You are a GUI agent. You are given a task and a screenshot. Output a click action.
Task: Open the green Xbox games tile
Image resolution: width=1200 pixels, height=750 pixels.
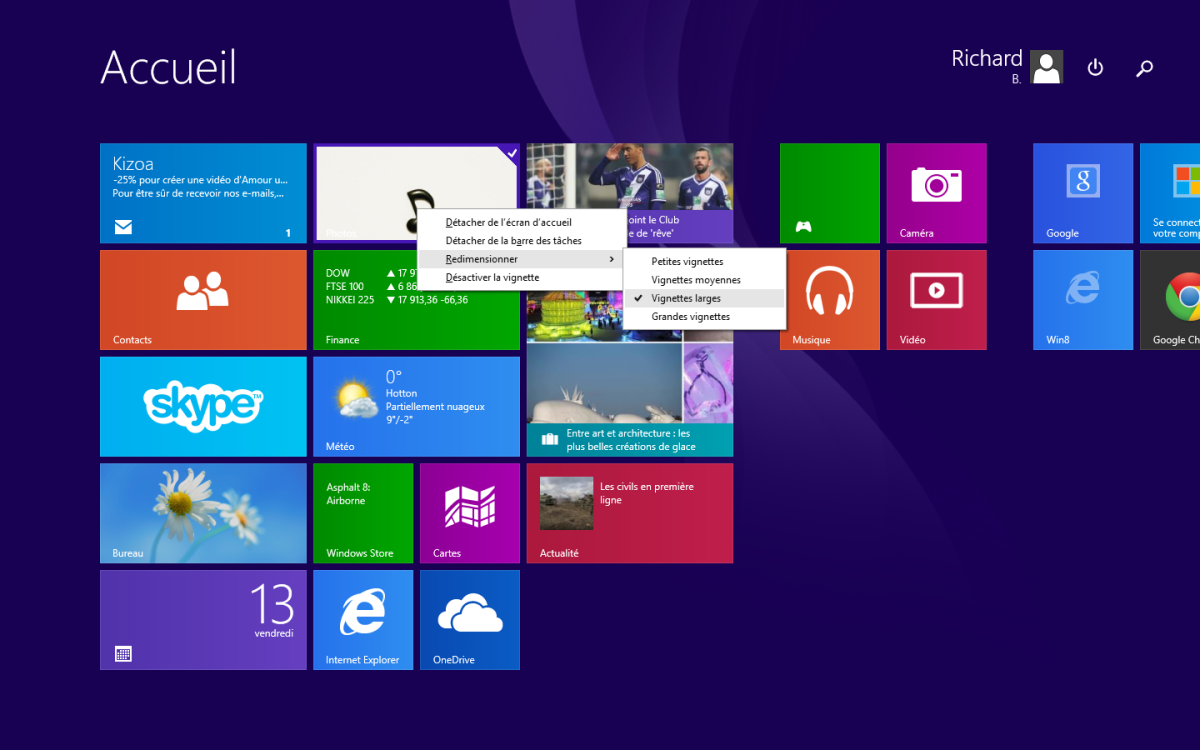830,193
